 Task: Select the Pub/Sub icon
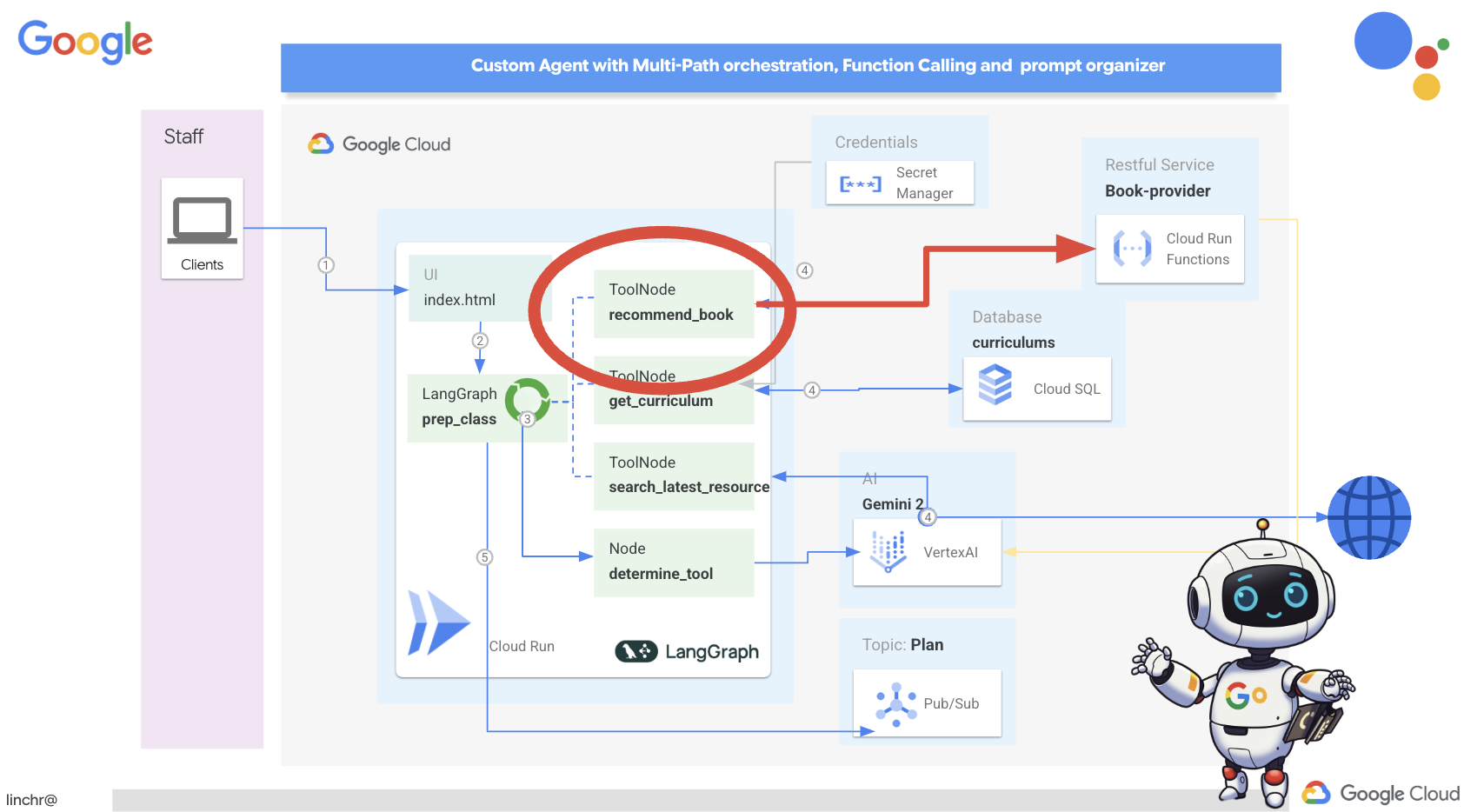click(x=895, y=704)
